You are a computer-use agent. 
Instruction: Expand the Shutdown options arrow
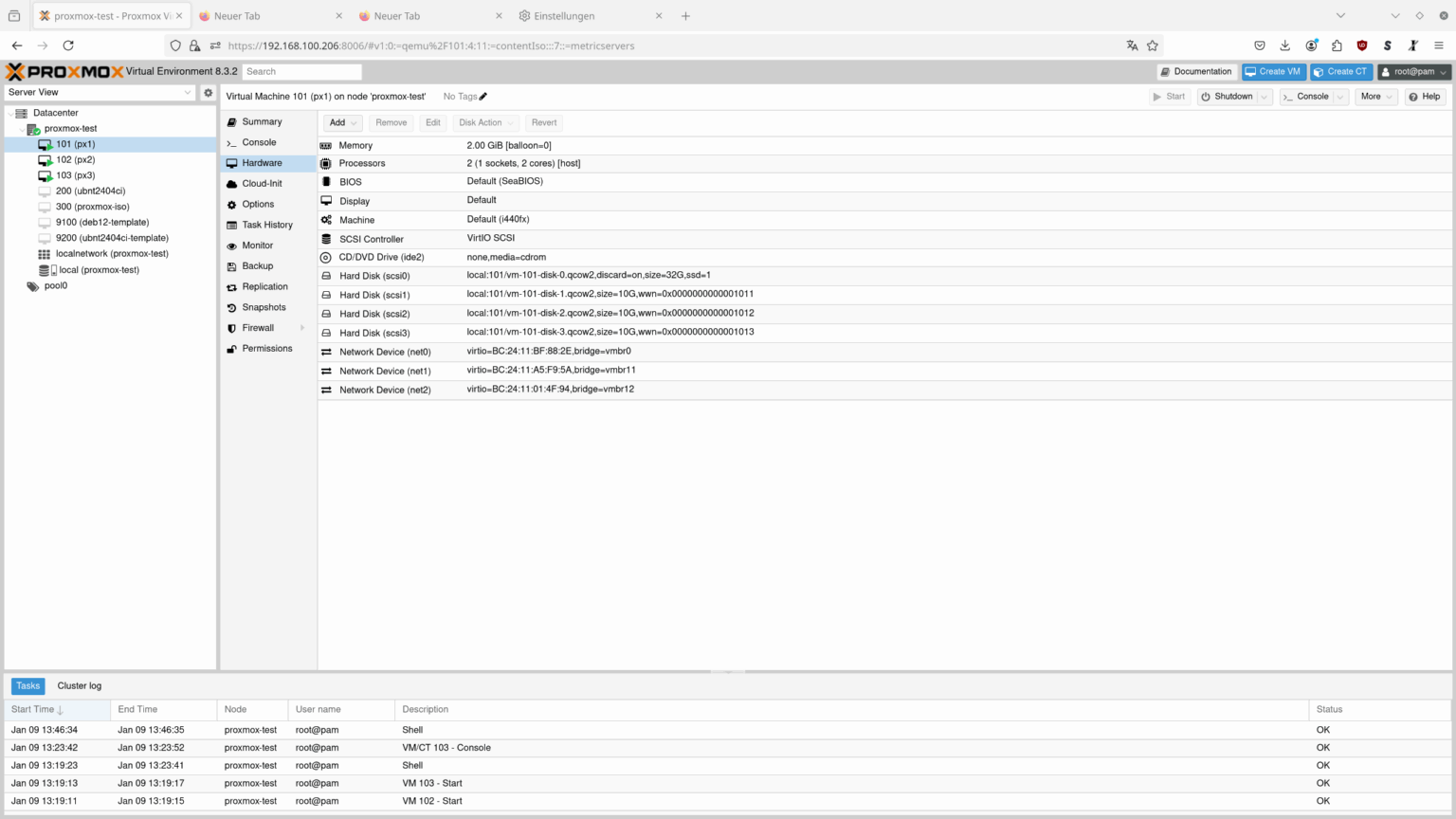[1265, 97]
